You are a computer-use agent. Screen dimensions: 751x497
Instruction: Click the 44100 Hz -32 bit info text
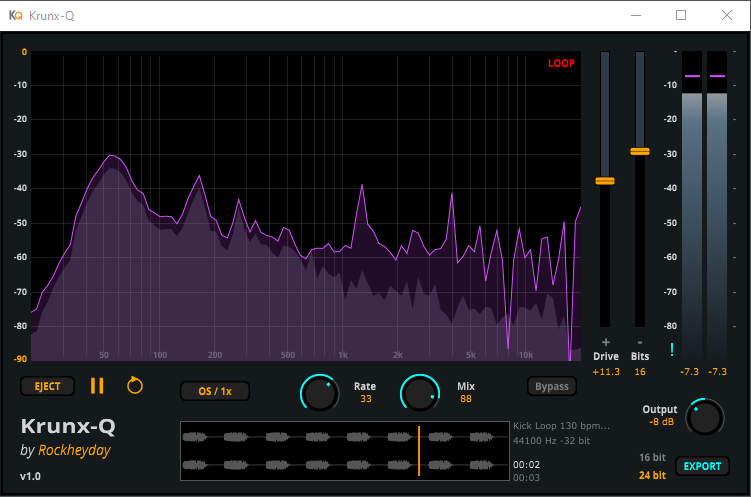[x=551, y=441]
